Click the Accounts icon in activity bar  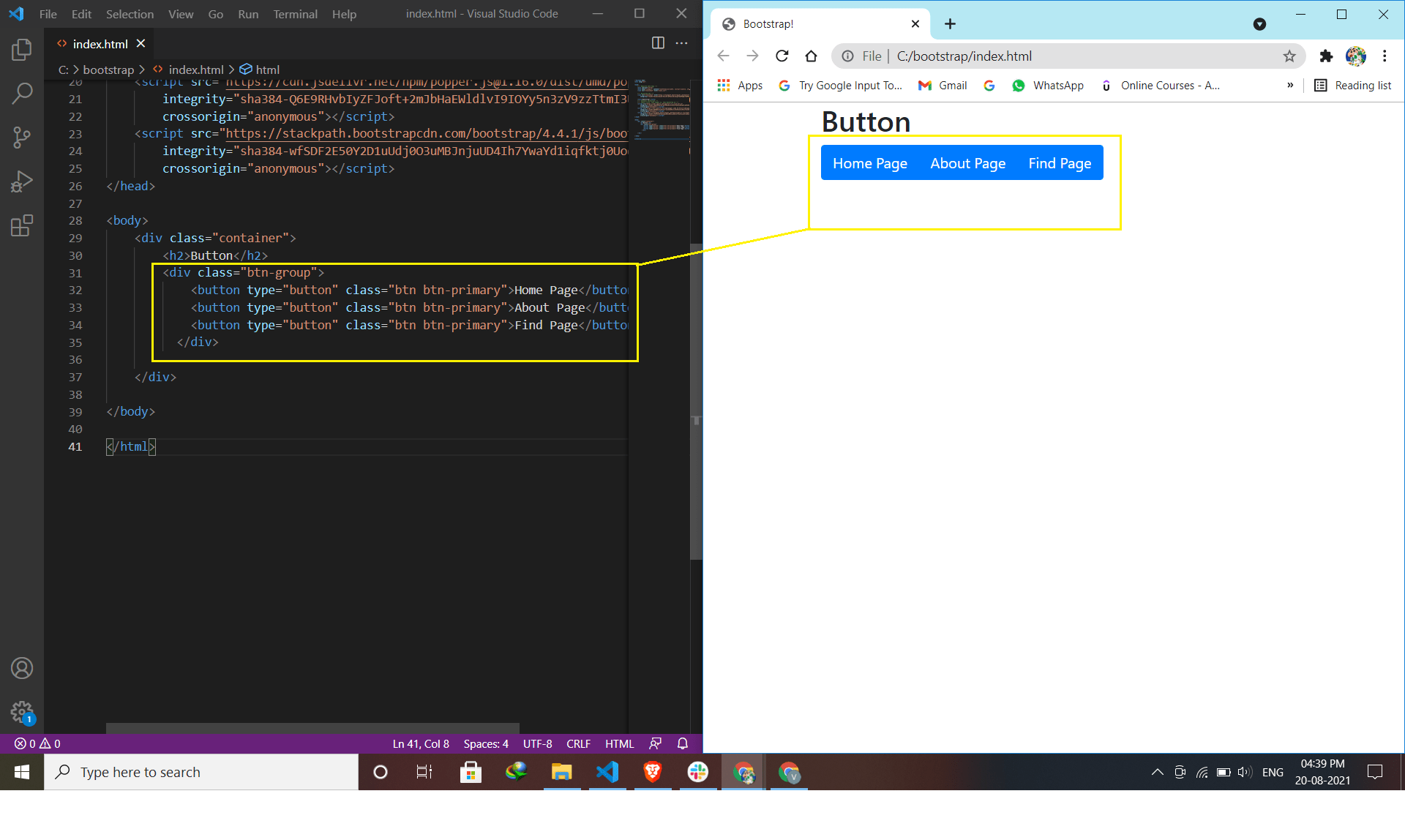coord(22,668)
